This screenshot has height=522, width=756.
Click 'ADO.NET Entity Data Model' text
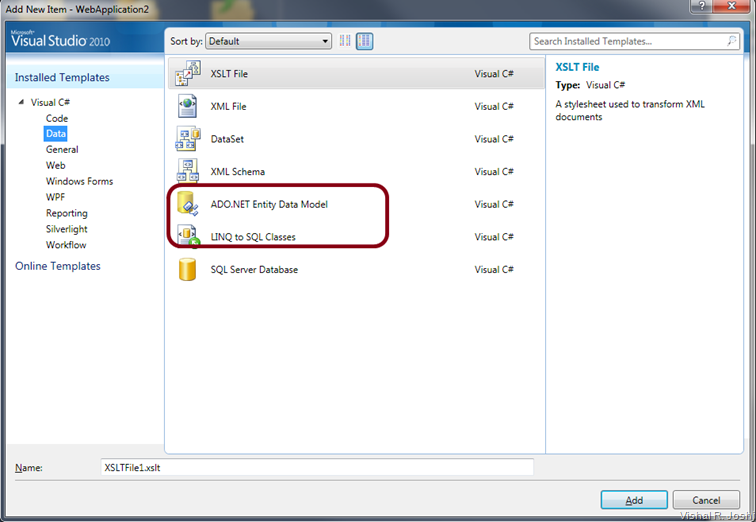point(269,204)
